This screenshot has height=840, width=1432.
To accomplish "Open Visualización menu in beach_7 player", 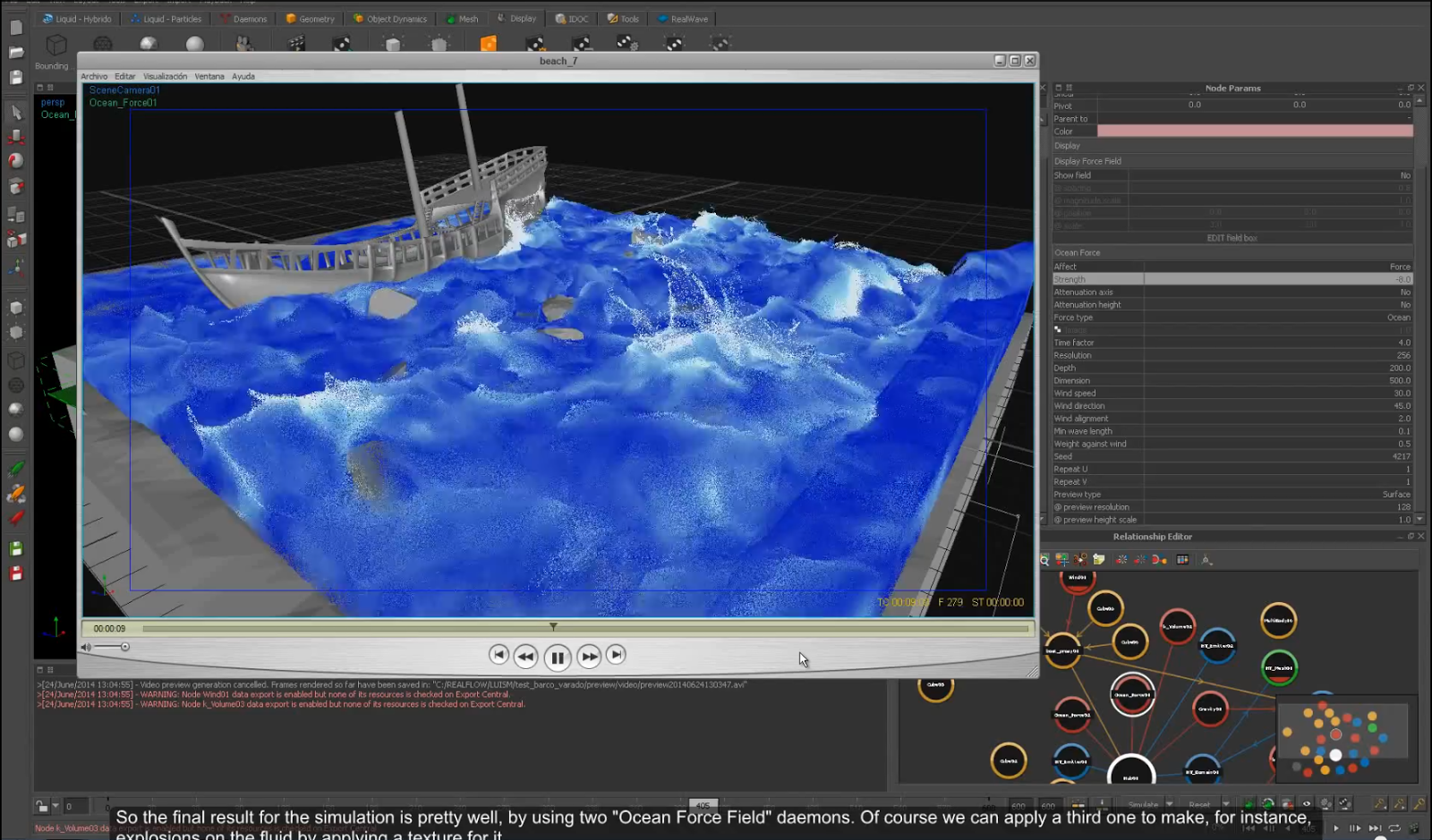I will pos(166,77).
